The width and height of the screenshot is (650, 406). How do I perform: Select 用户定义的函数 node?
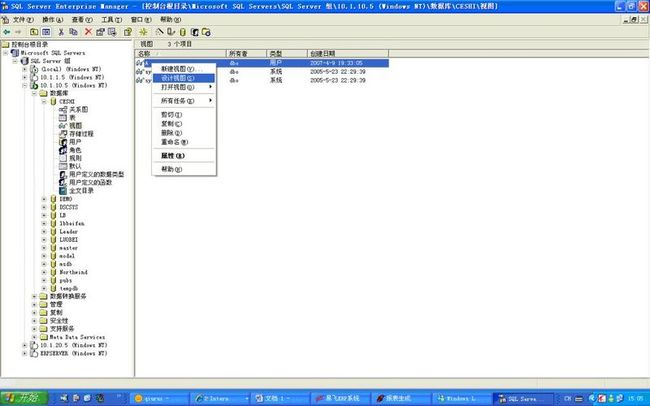(90, 182)
